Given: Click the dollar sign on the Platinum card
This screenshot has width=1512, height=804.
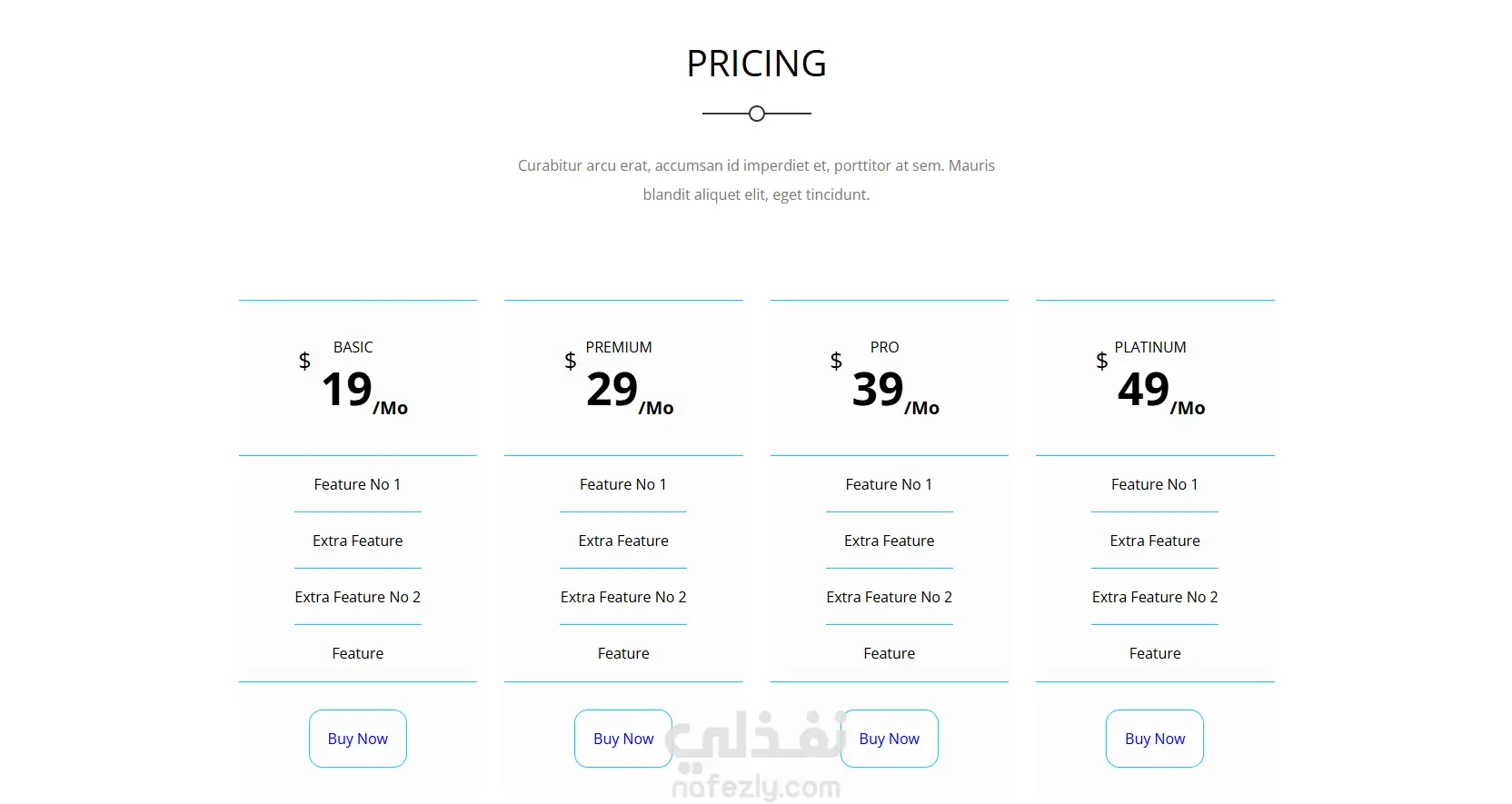Looking at the screenshot, I should click(1101, 361).
